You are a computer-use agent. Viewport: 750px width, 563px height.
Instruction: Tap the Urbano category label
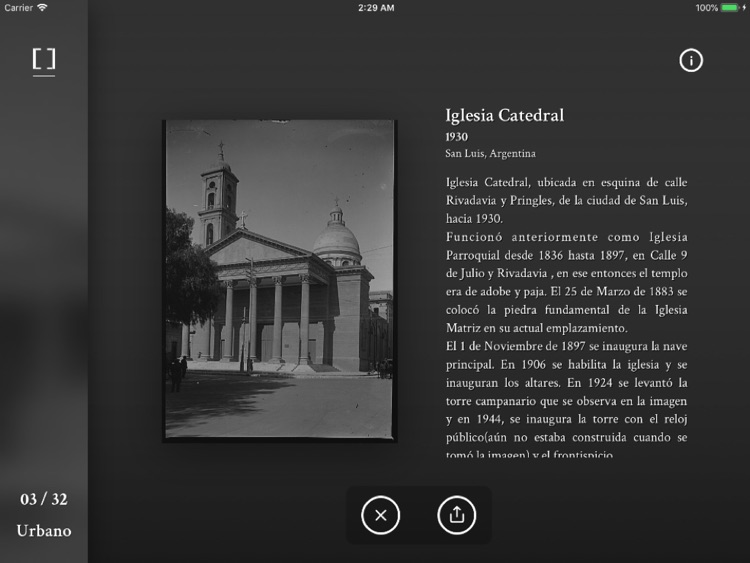(x=44, y=531)
